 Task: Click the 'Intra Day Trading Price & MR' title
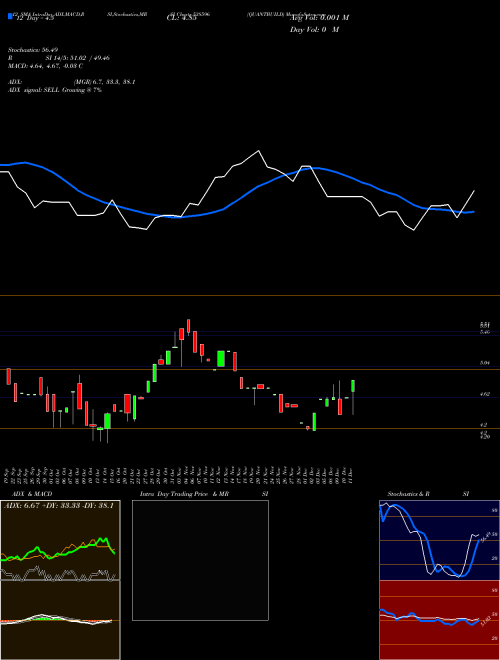tap(184, 494)
